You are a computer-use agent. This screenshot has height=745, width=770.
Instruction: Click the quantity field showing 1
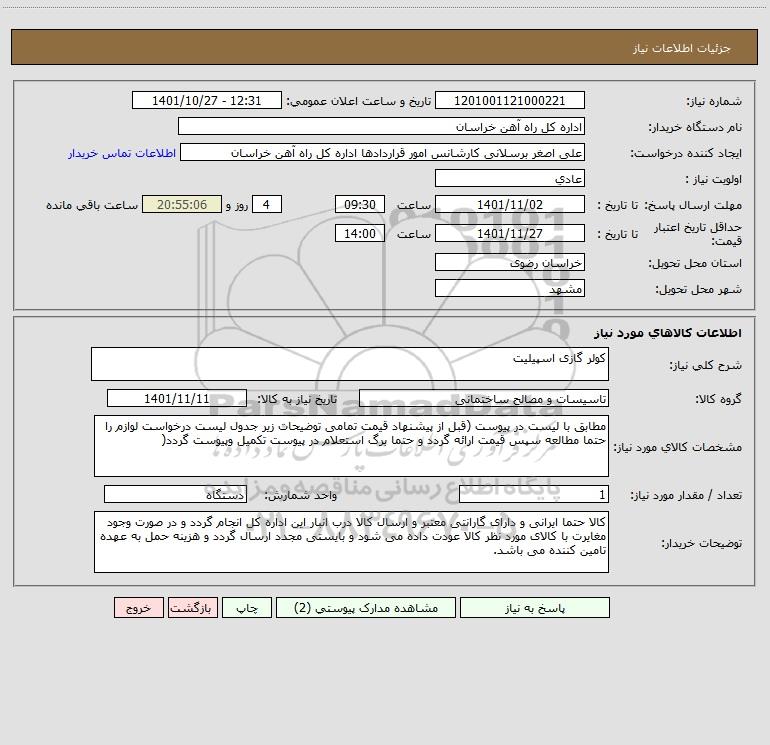click(534, 495)
